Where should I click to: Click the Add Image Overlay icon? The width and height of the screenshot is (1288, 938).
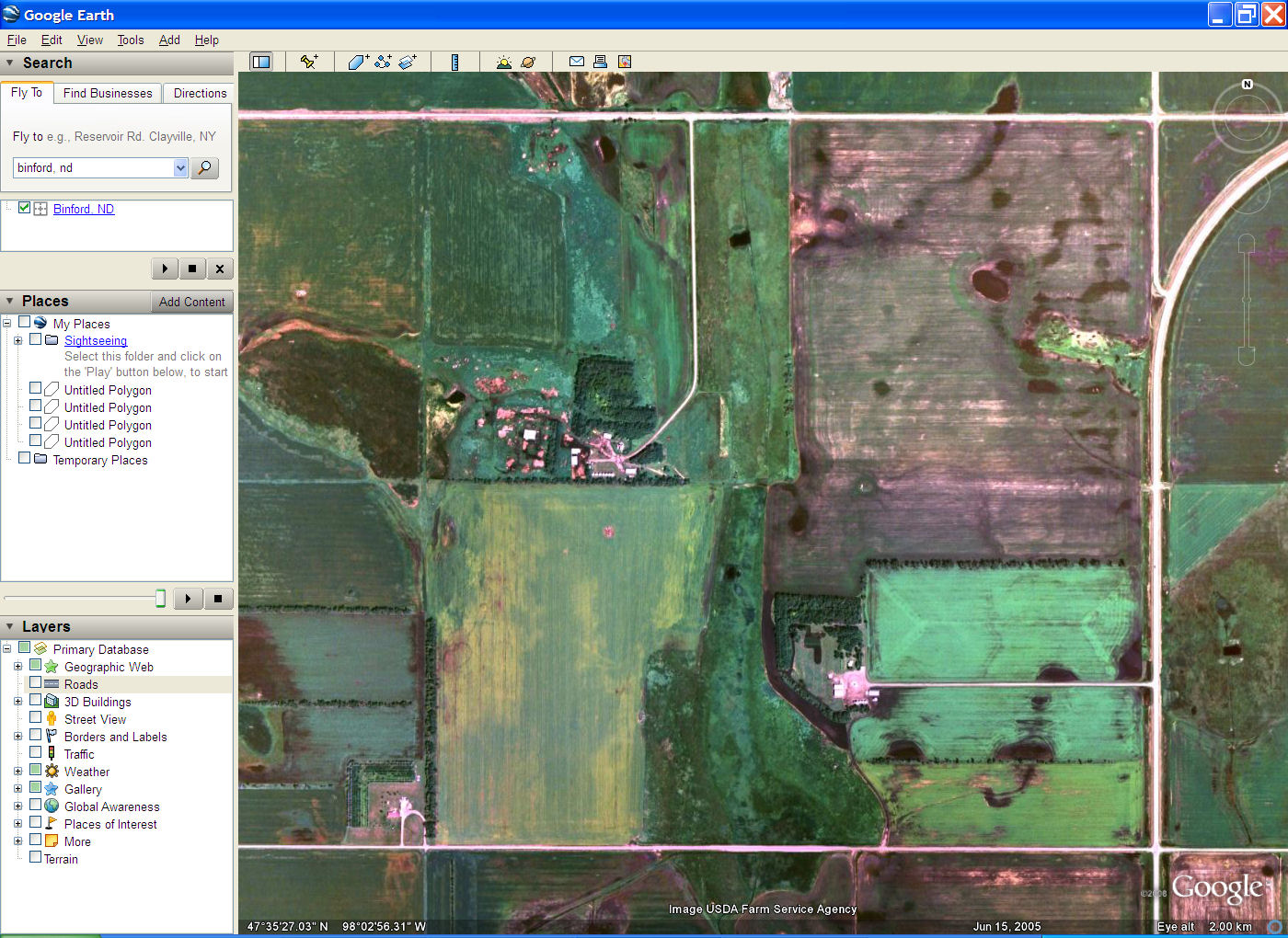(408, 62)
